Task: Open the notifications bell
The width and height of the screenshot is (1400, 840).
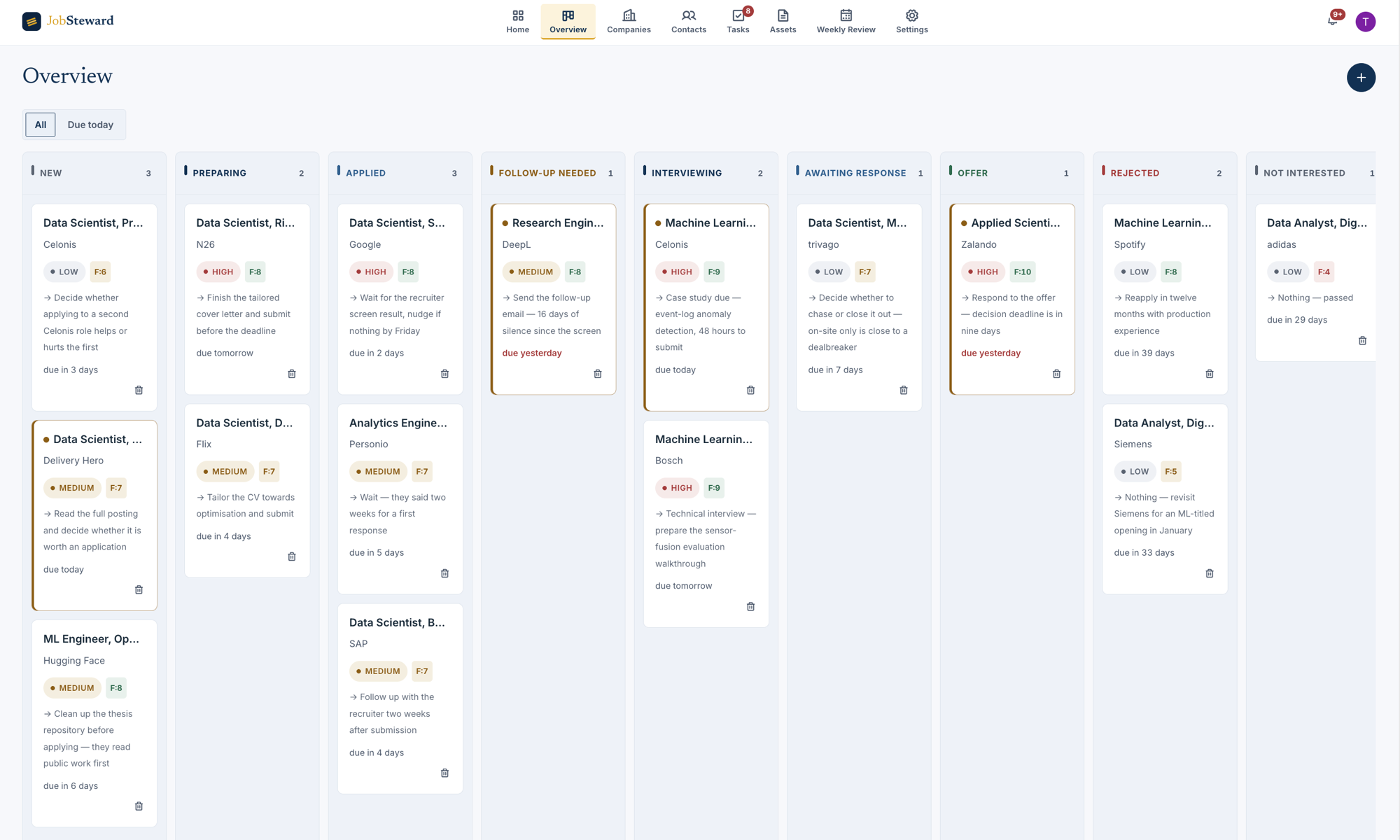Action: pos(1332,21)
